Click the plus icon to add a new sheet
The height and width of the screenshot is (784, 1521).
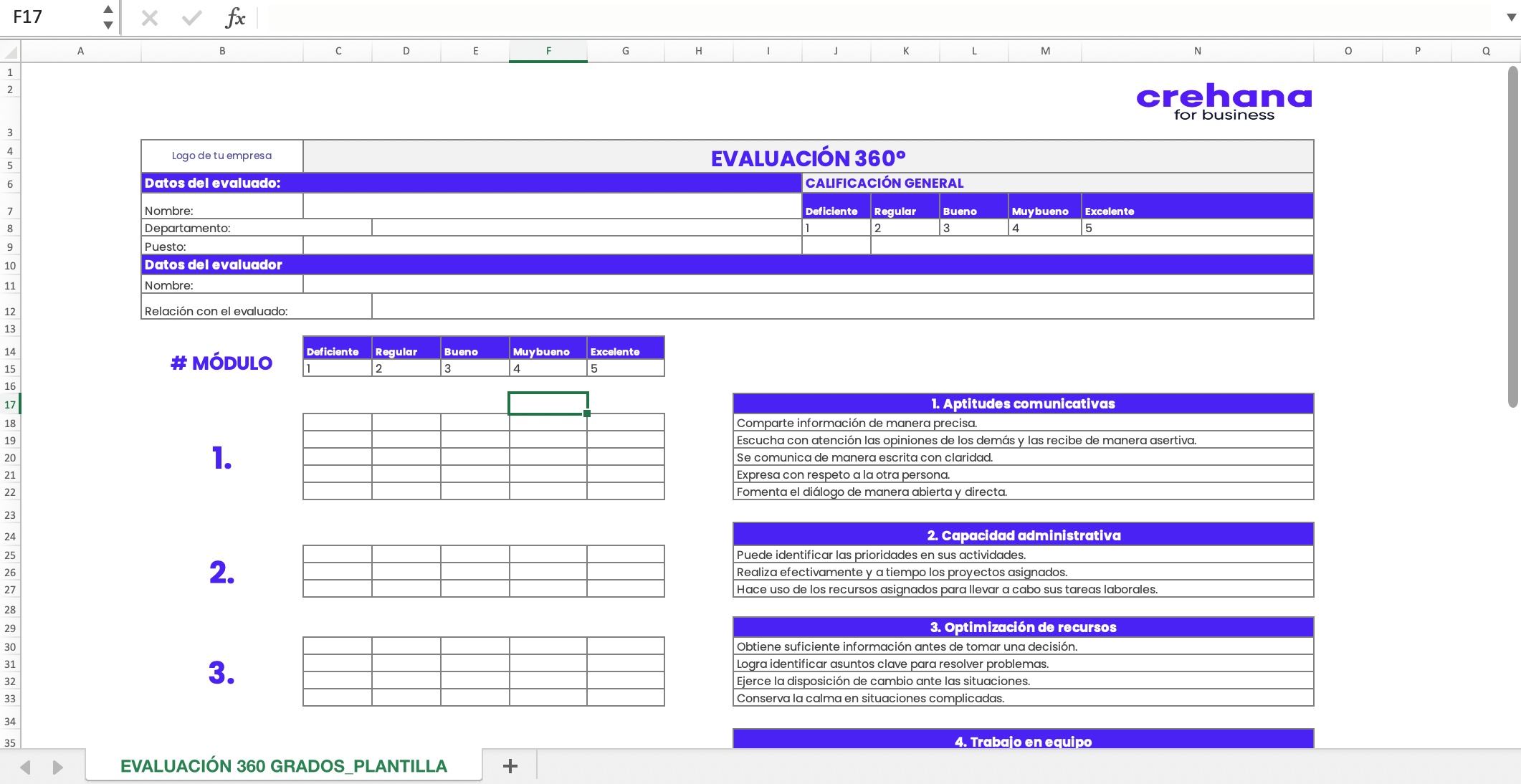click(x=510, y=765)
